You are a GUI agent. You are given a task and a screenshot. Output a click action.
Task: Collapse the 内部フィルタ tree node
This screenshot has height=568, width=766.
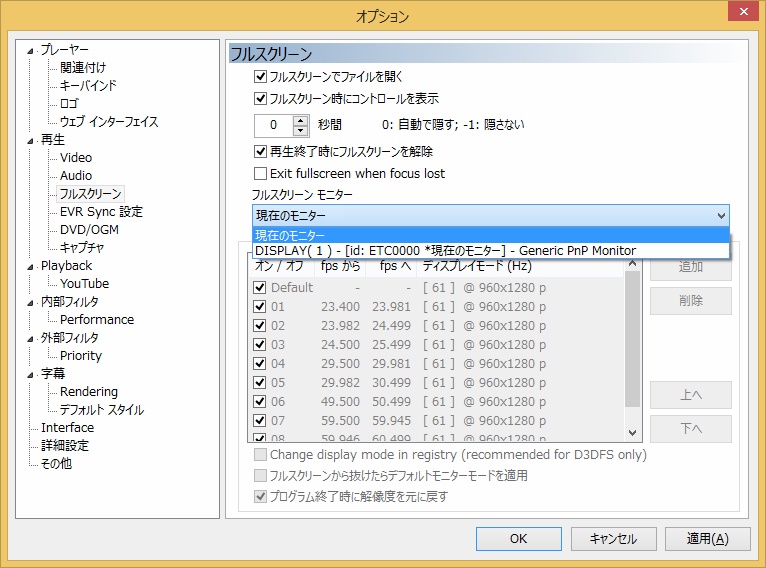click(x=30, y=303)
